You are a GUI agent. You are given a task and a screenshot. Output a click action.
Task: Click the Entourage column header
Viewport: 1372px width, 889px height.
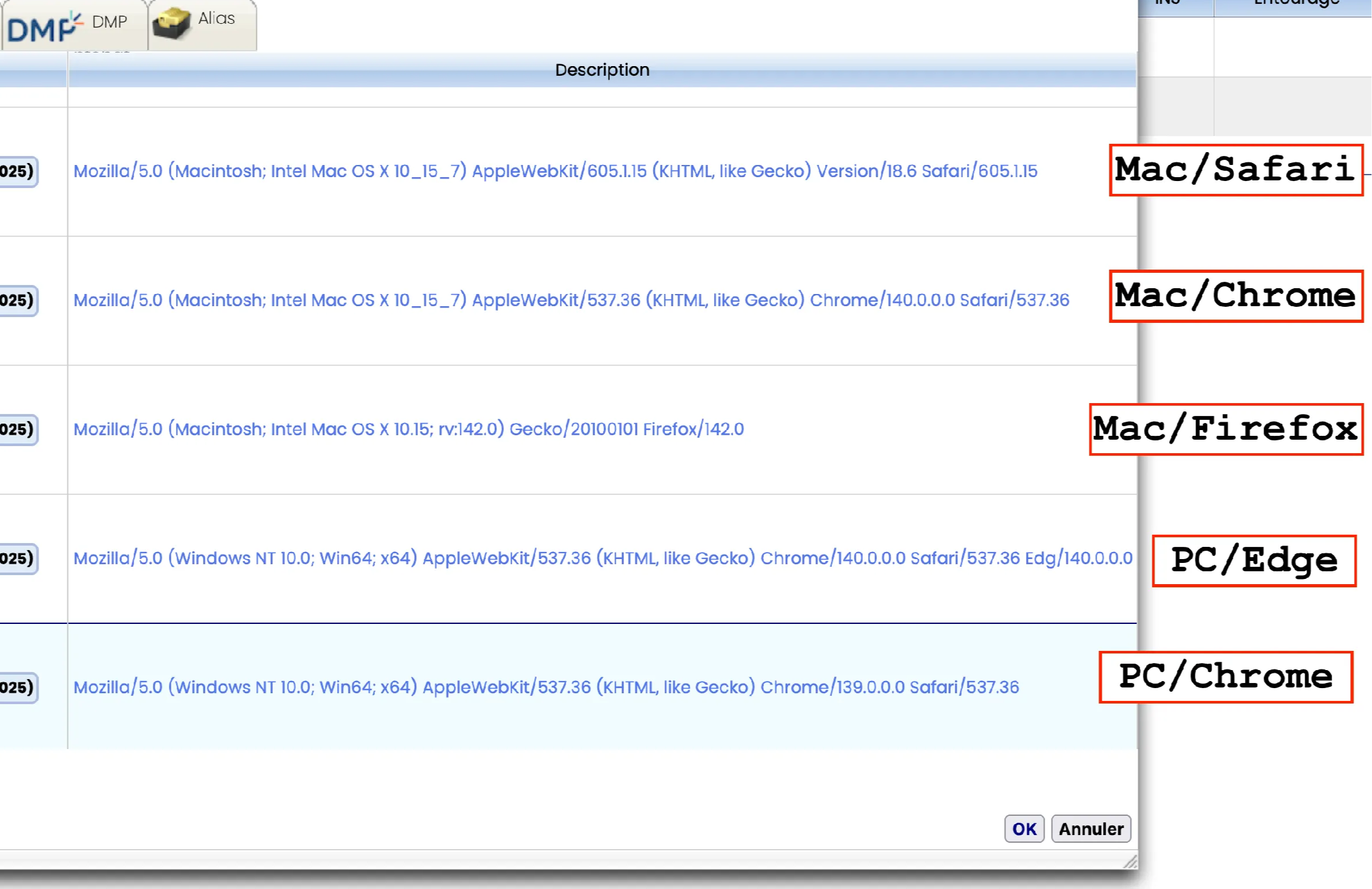pos(1296,4)
